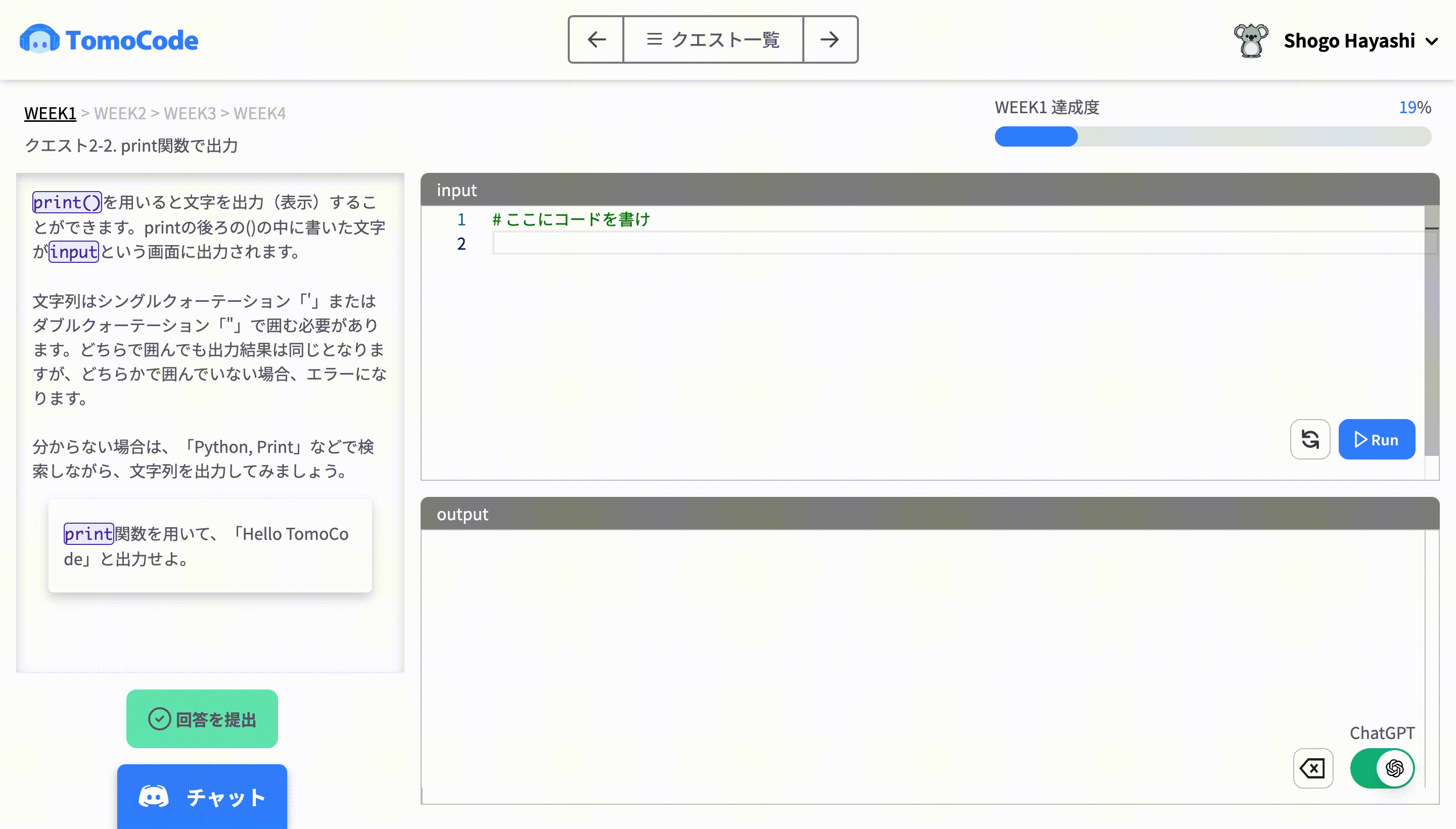
Task: Go to the previous quest arrow
Action: 596,39
